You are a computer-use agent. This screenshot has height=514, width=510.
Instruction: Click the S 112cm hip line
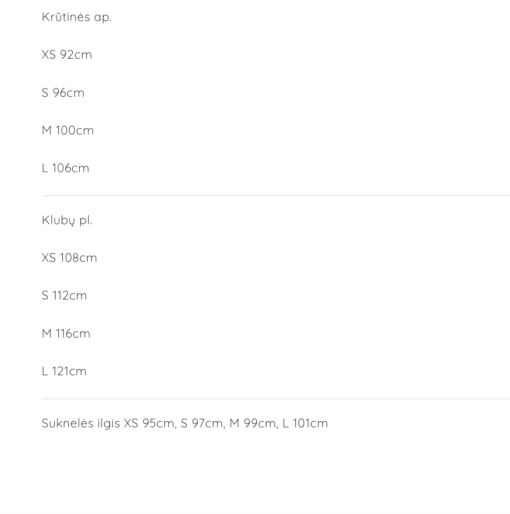pyautogui.click(x=64, y=295)
